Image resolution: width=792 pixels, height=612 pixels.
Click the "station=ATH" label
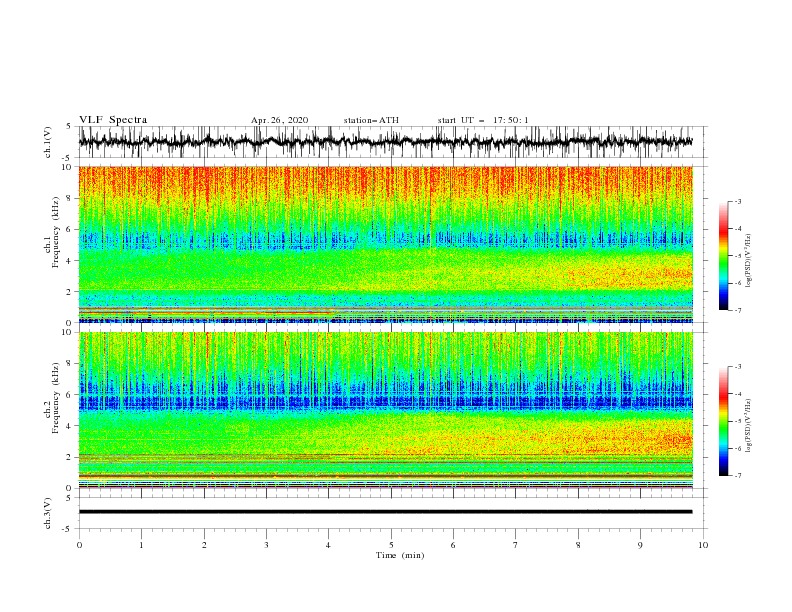[x=371, y=120]
